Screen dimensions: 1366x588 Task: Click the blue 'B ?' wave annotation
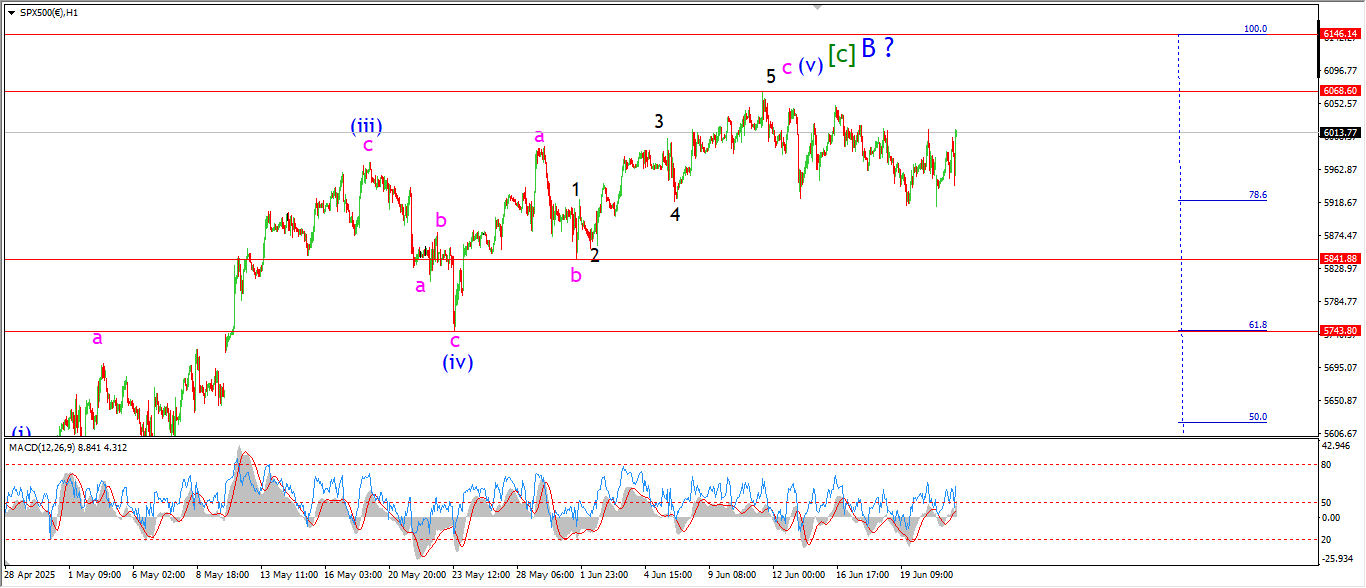877,48
